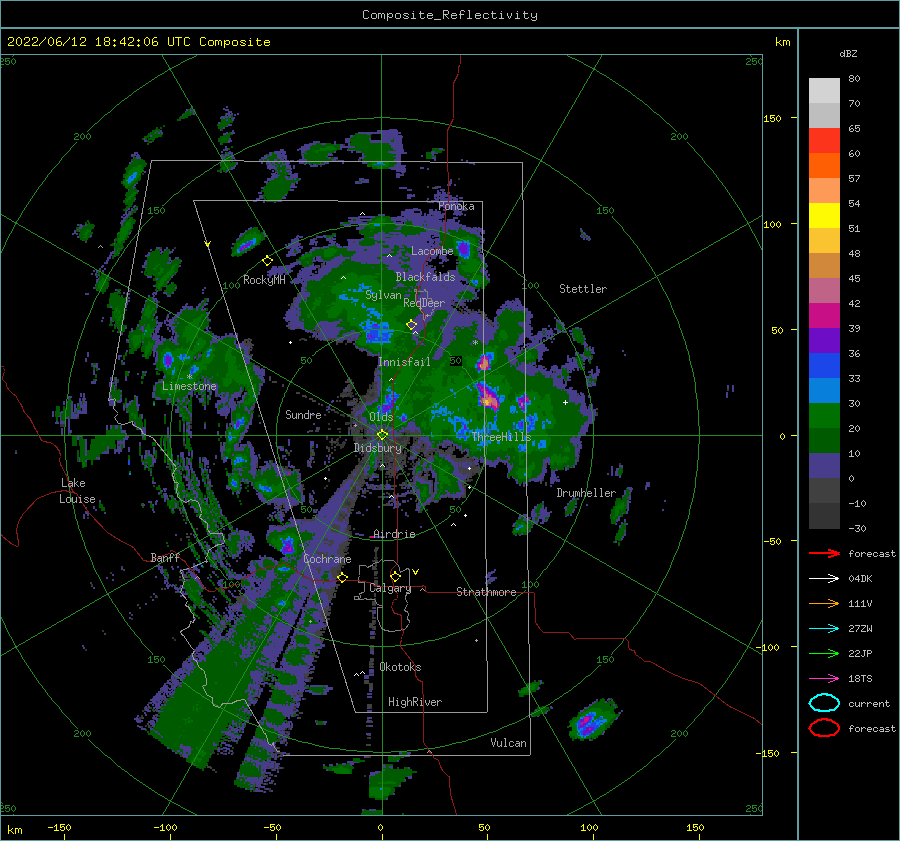Select the red 65 dBZ color swatch
Viewport: 900px width, 841px height.
824,141
